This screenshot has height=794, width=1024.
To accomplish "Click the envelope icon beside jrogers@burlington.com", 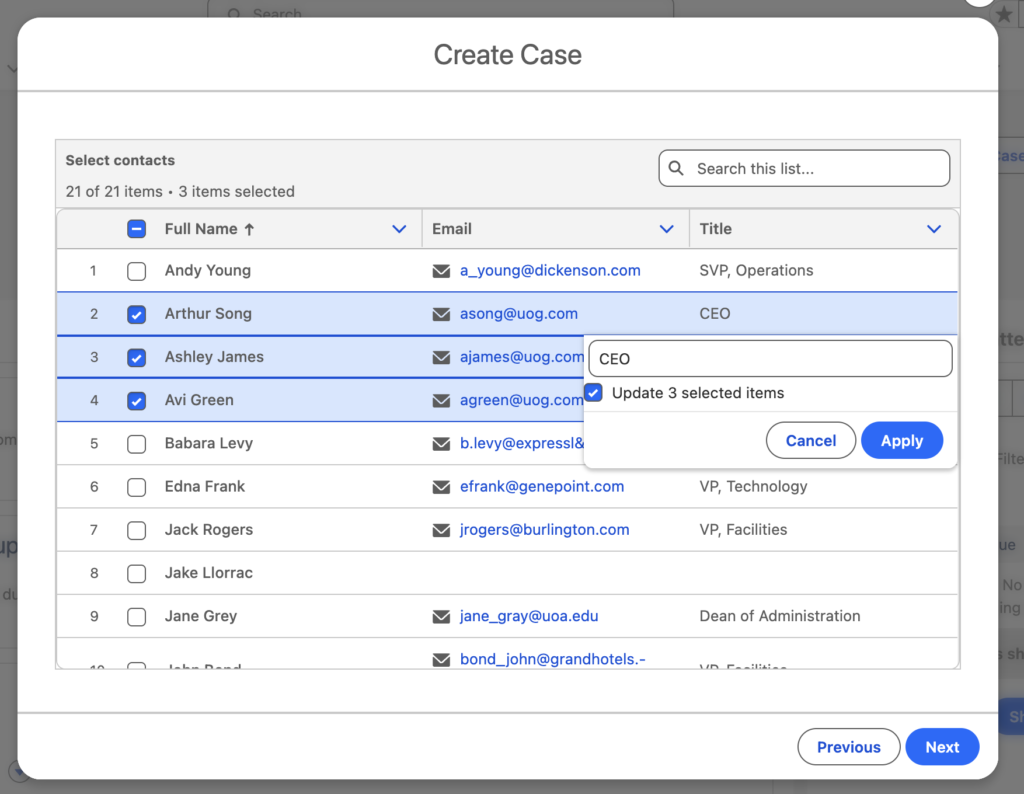I will (441, 530).
